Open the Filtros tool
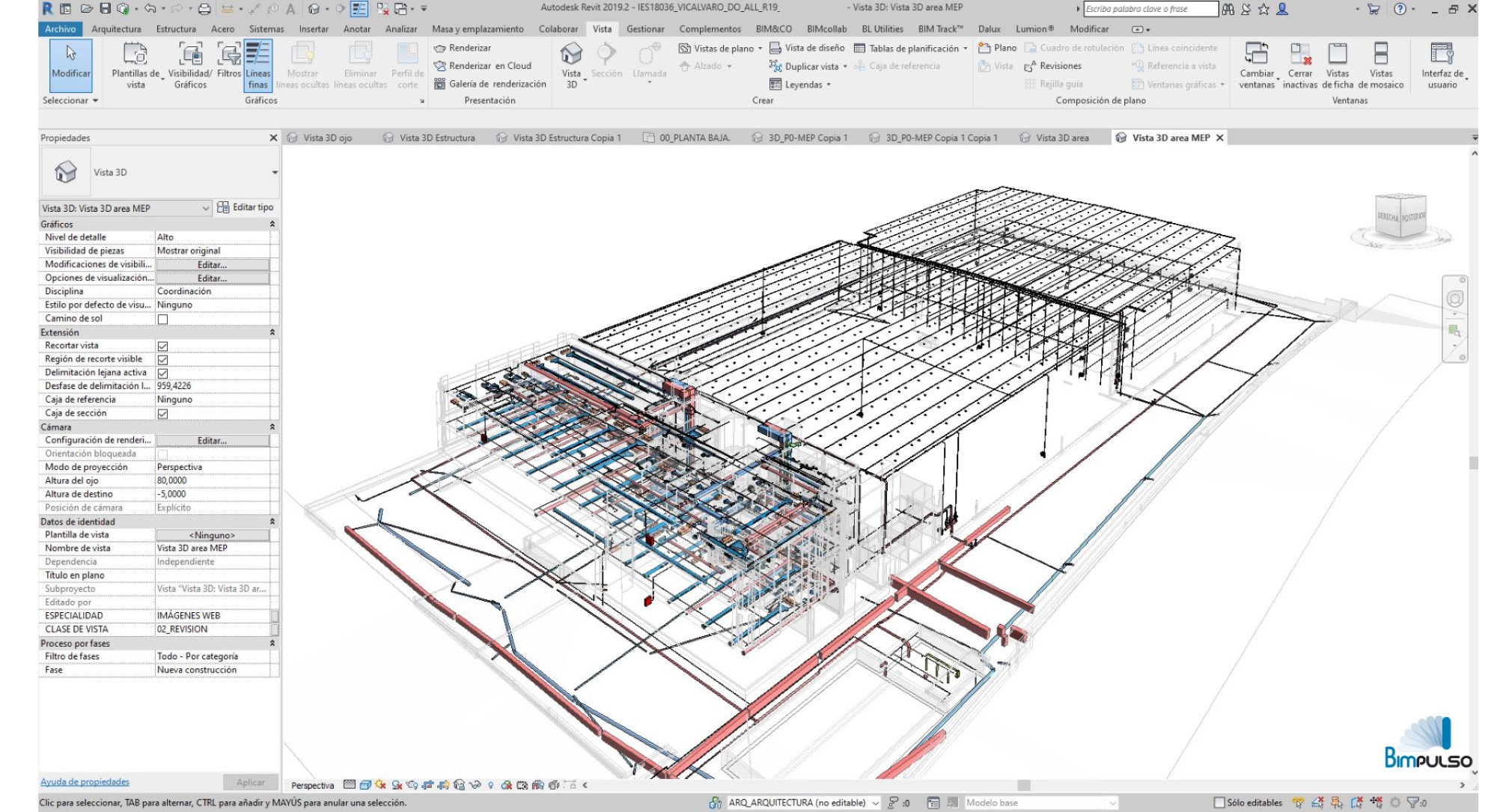The height and width of the screenshot is (812, 1497). tap(229, 60)
